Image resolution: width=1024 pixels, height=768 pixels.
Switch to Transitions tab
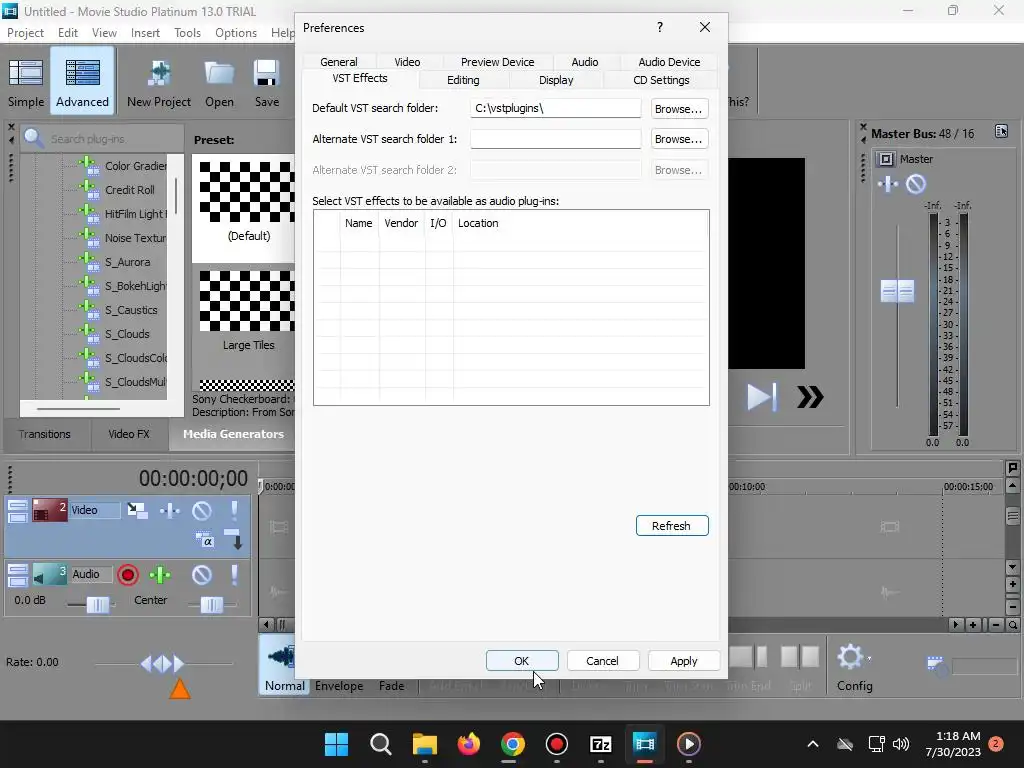(44, 434)
